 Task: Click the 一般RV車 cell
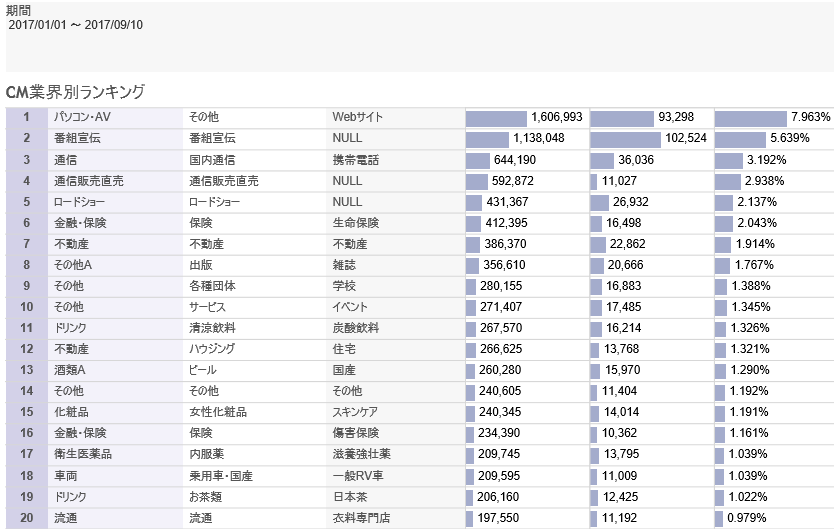358,475
